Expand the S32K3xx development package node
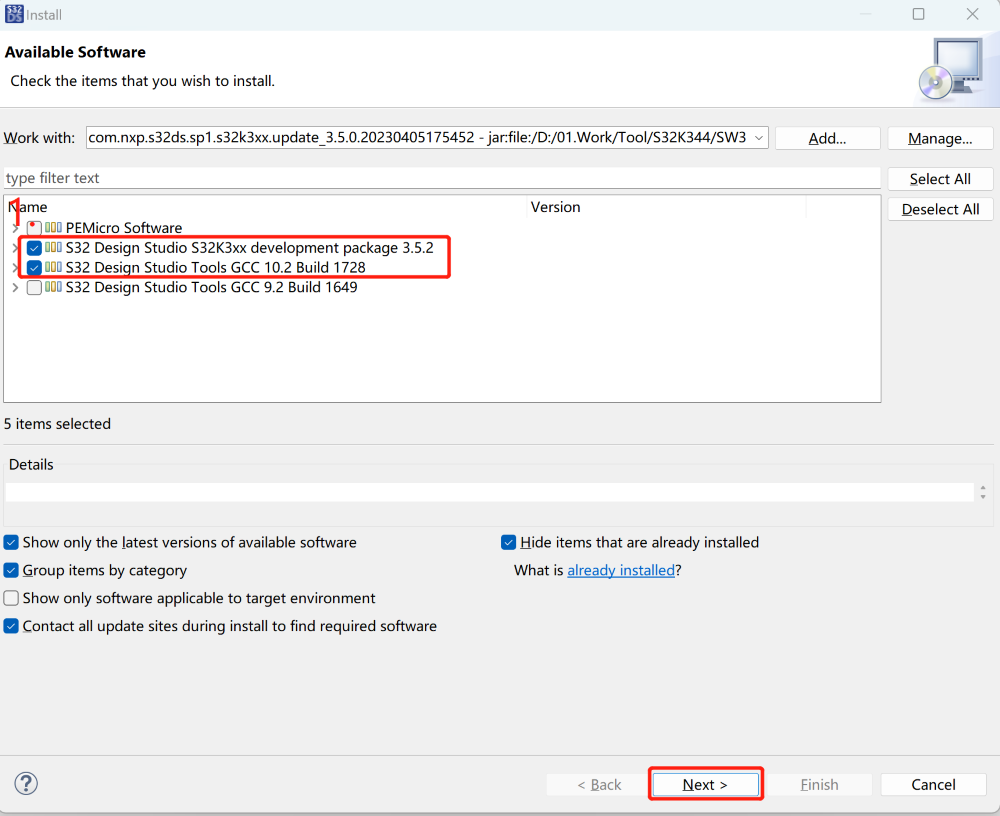Screen dimensions: 1000x816 pyautogui.click(x=15, y=248)
